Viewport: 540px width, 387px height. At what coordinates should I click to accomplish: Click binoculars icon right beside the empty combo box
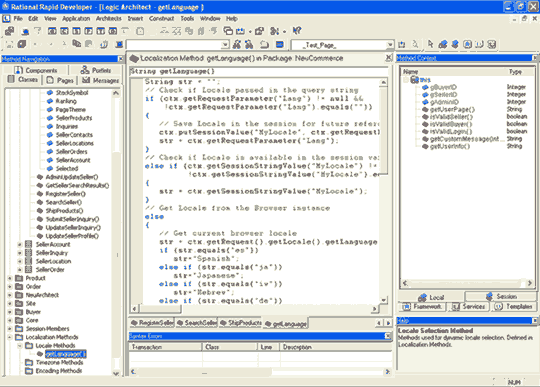pos(237,44)
